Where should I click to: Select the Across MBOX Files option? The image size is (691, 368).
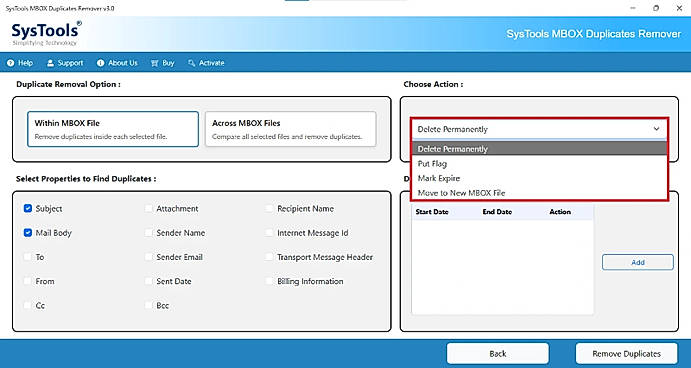tap(290, 129)
